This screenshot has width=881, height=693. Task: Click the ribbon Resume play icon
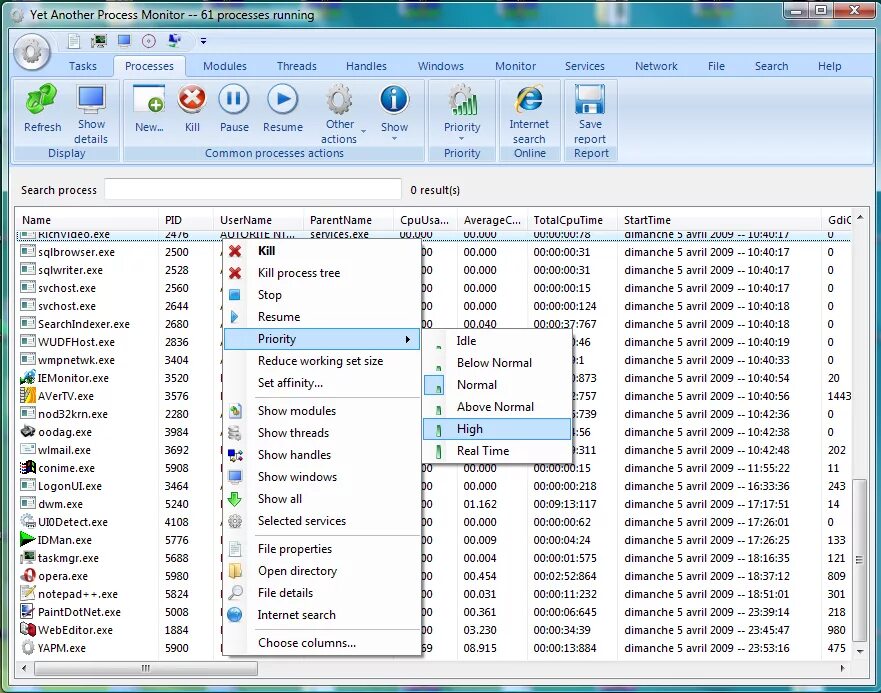[x=283, y=99]
